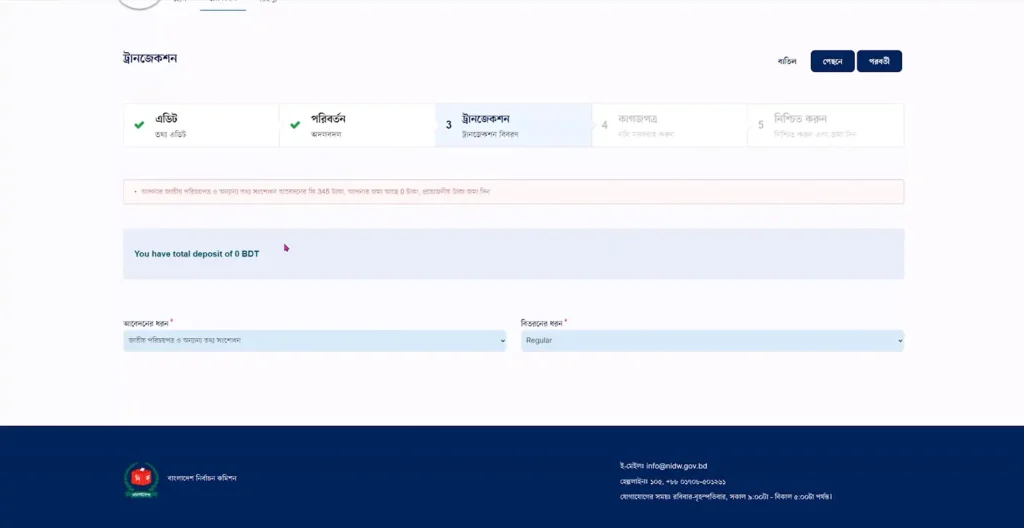Click the বাতিল cancel link

(787, 61)
